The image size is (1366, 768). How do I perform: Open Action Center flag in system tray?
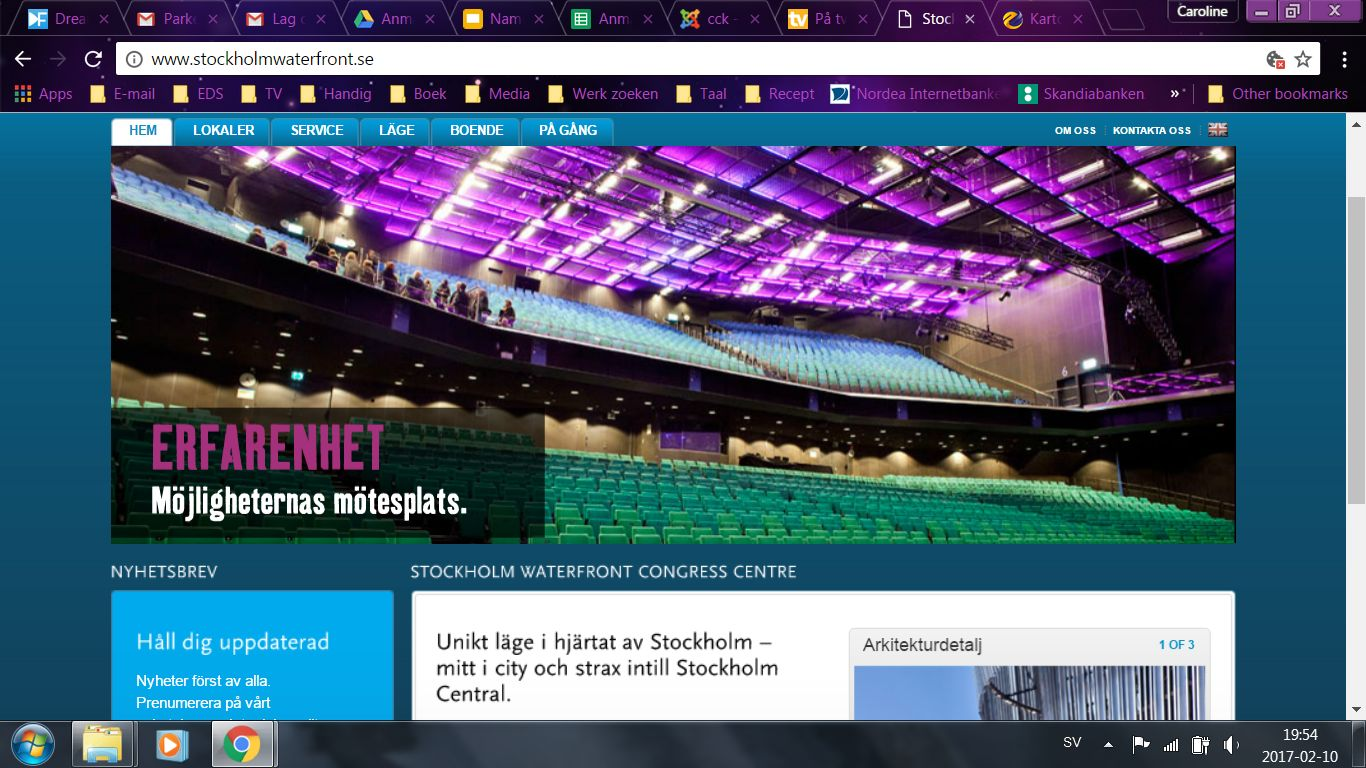click(x=1140, y=744)
